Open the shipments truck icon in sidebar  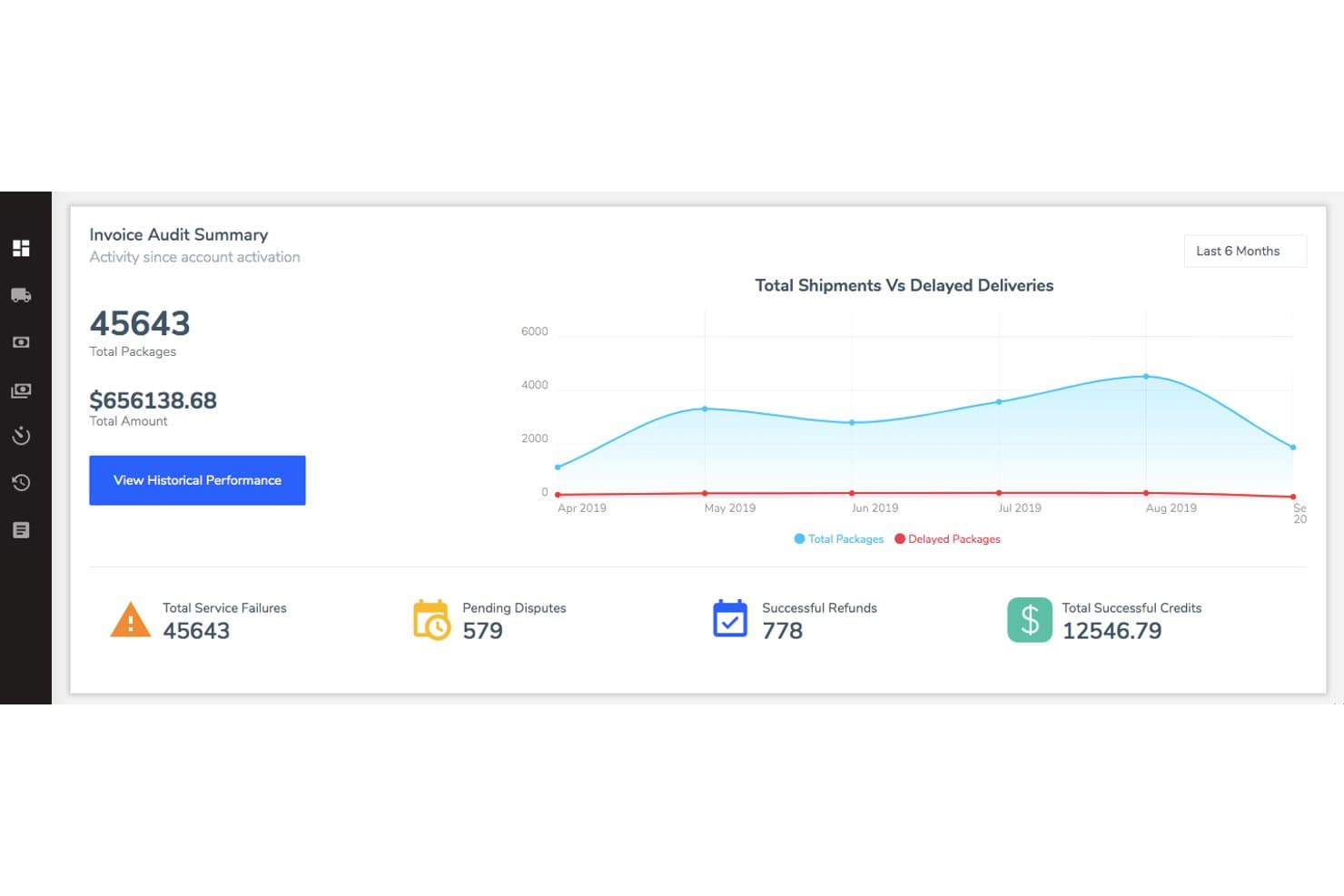pos(21,295)
